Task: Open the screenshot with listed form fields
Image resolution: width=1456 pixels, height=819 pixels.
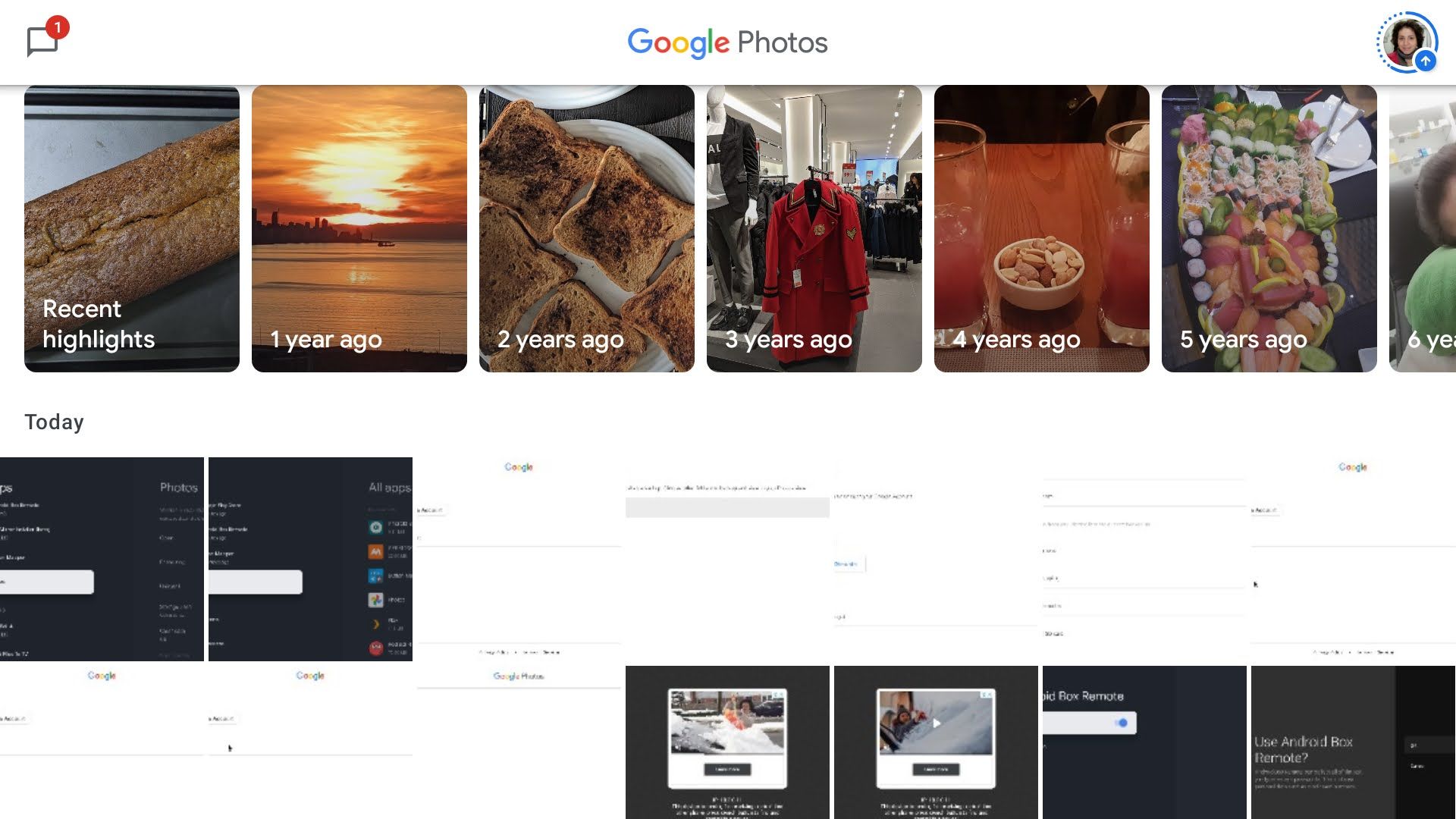Action: 1144,559
